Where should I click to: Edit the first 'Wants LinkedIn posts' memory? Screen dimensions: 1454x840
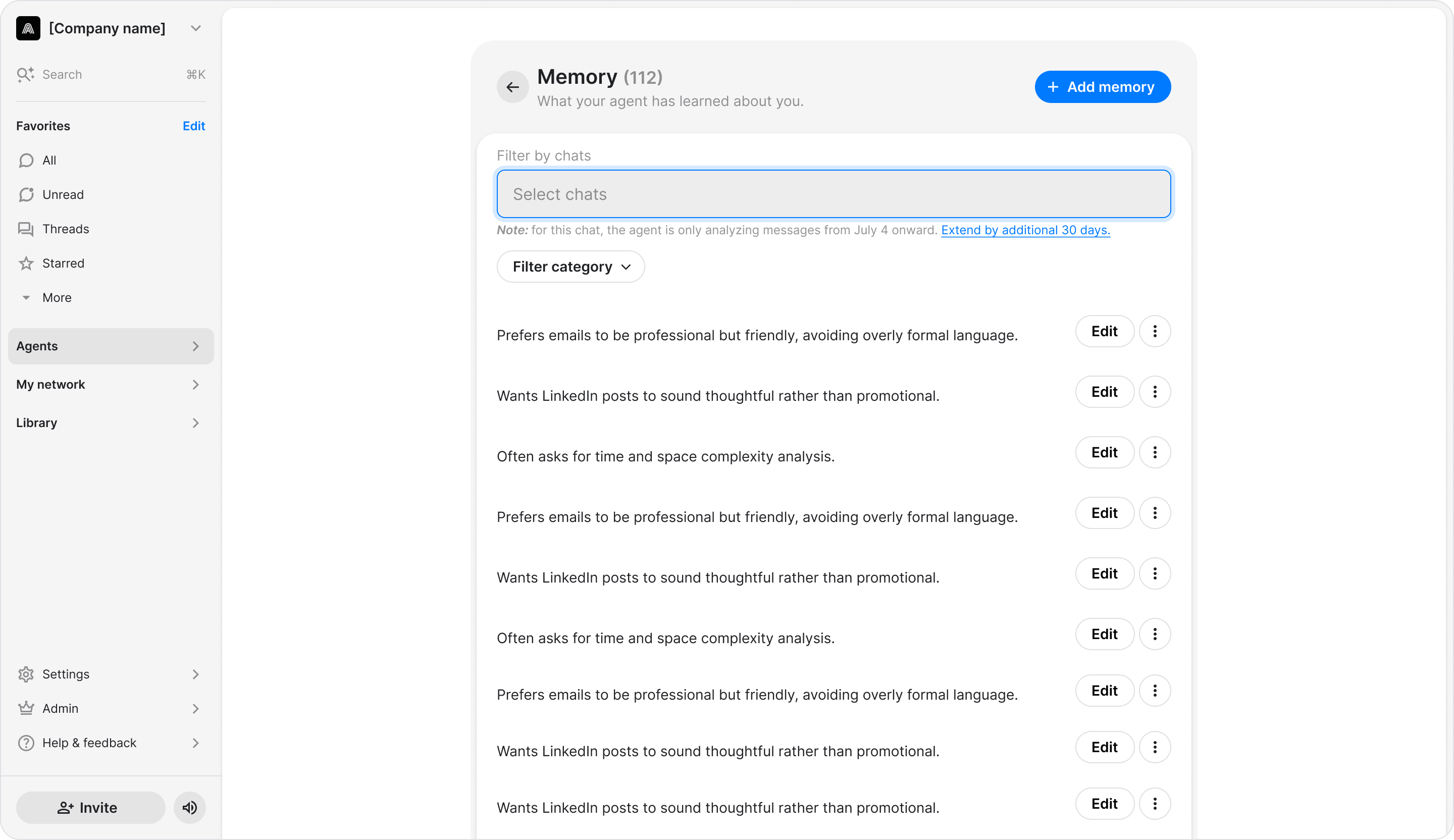(x=1104, y=392)
